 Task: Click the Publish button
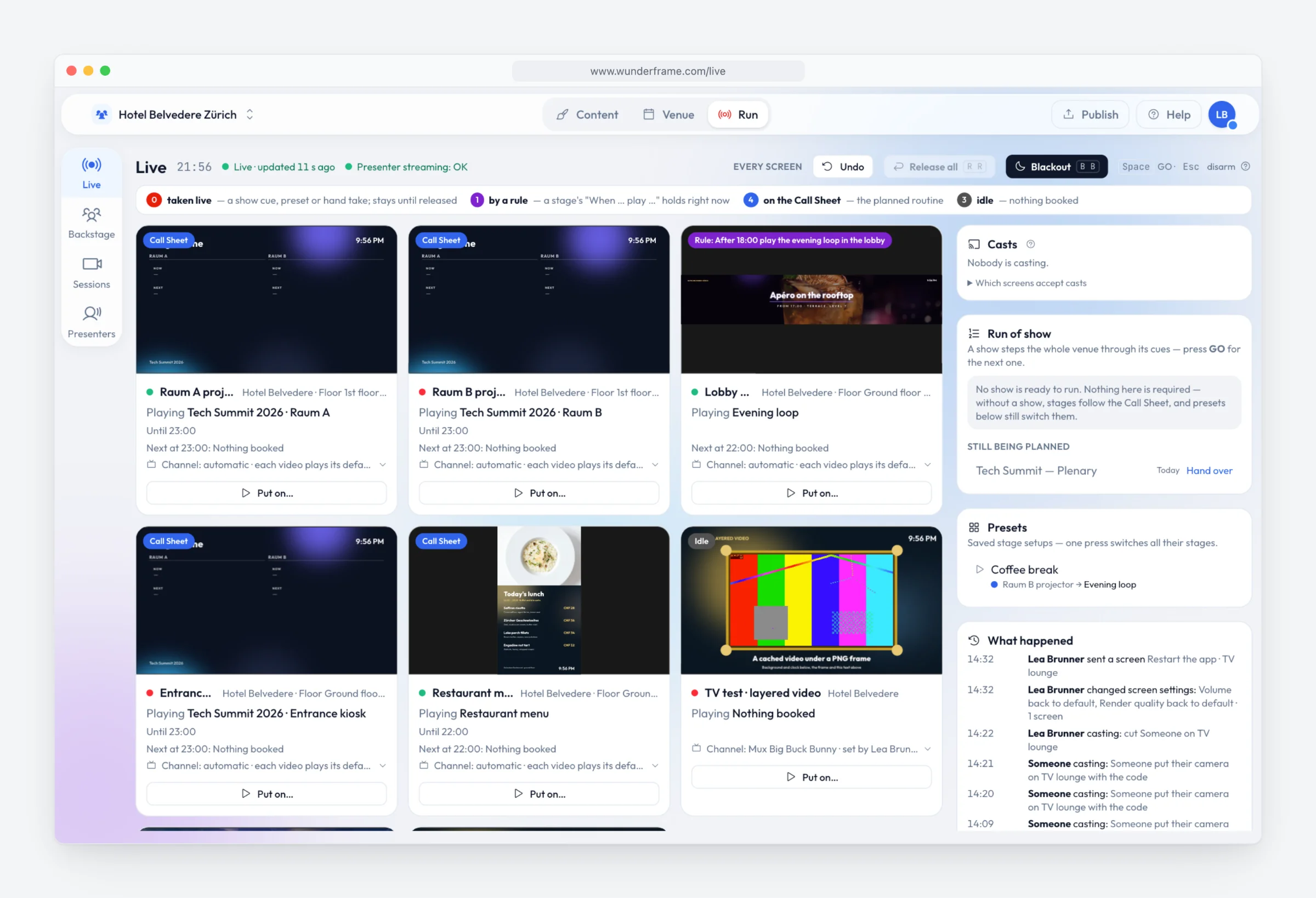click(x=1090, y=115)
